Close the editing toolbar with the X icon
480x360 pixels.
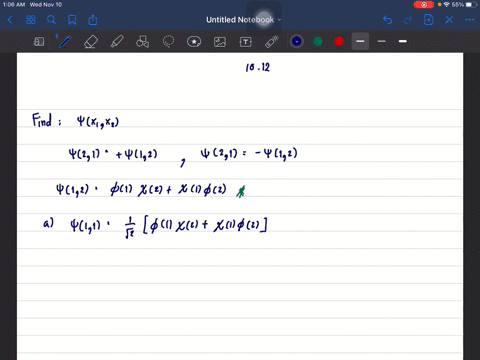pyautogui.click(x=449, y=20)
